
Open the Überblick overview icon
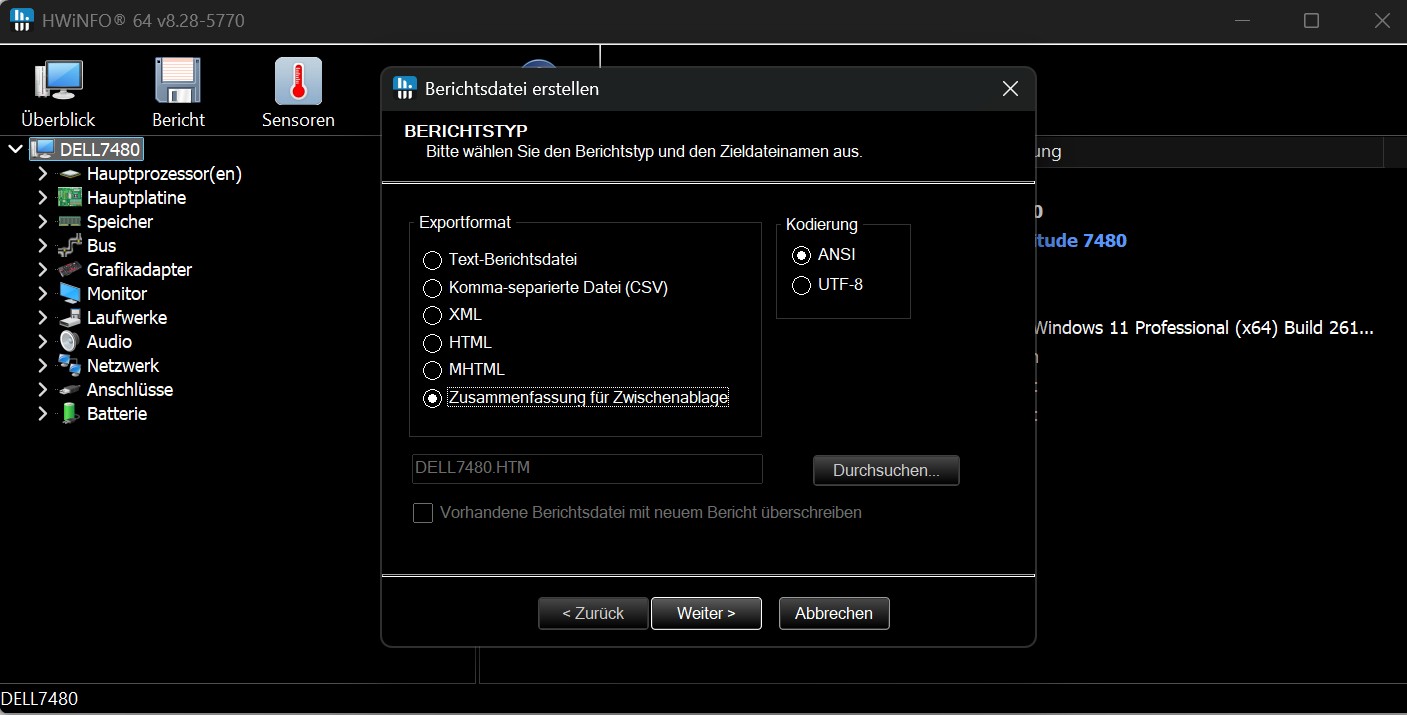coord(58,82)
